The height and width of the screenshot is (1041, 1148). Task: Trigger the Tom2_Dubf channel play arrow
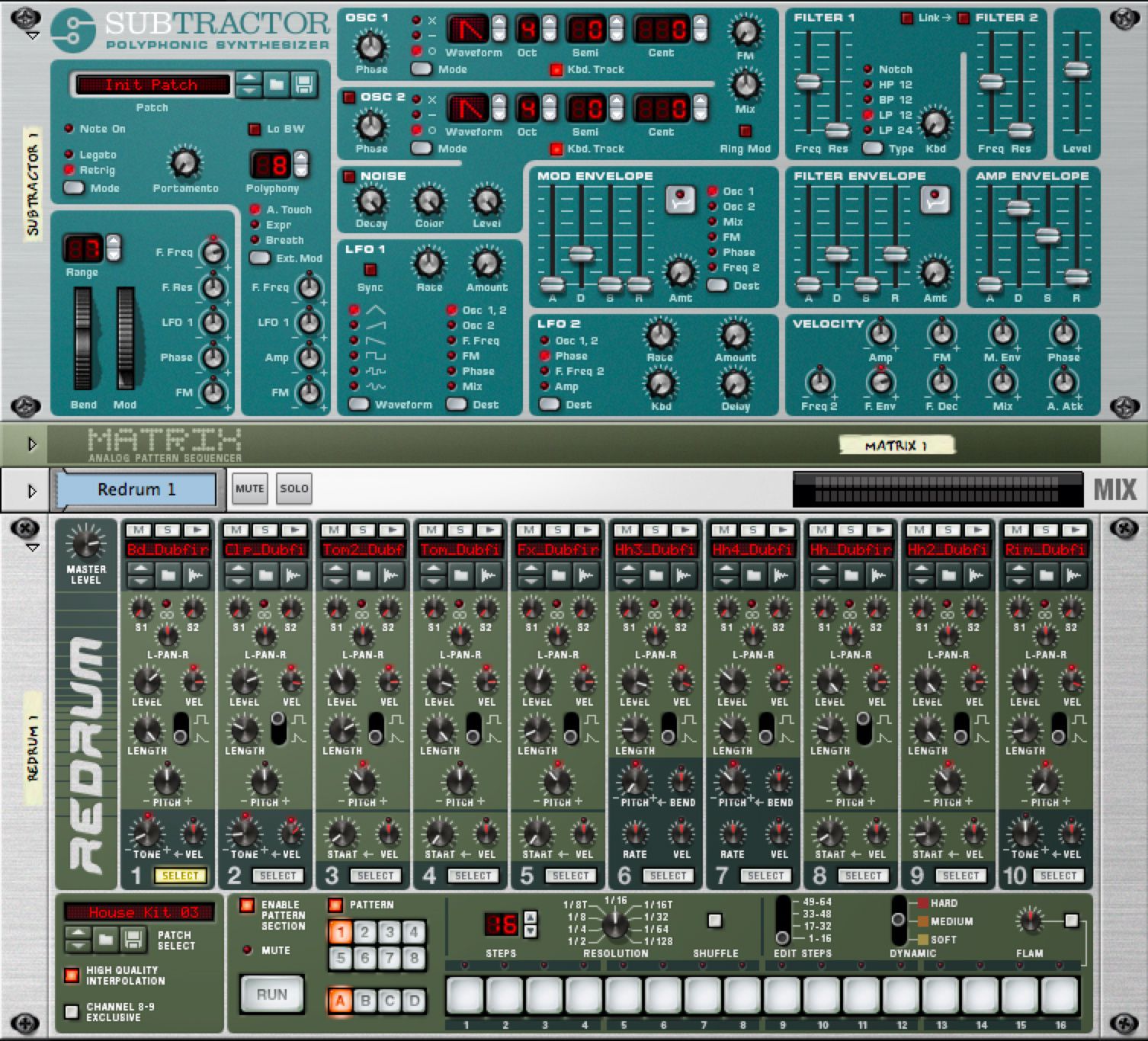click(x=391, y=530)
